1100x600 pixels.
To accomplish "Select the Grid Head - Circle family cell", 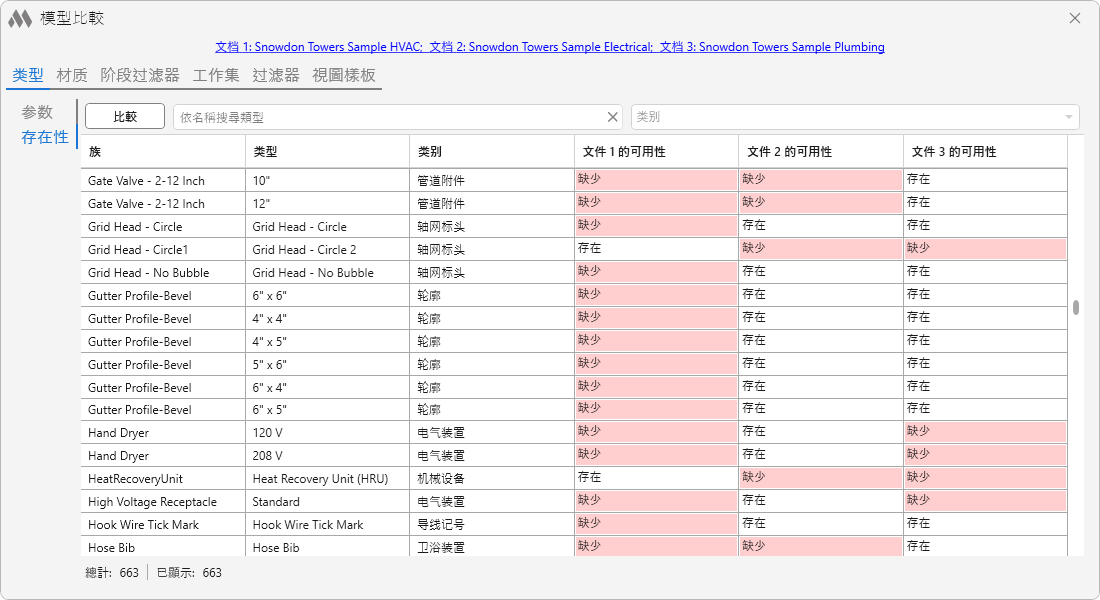I will (163, 227).
